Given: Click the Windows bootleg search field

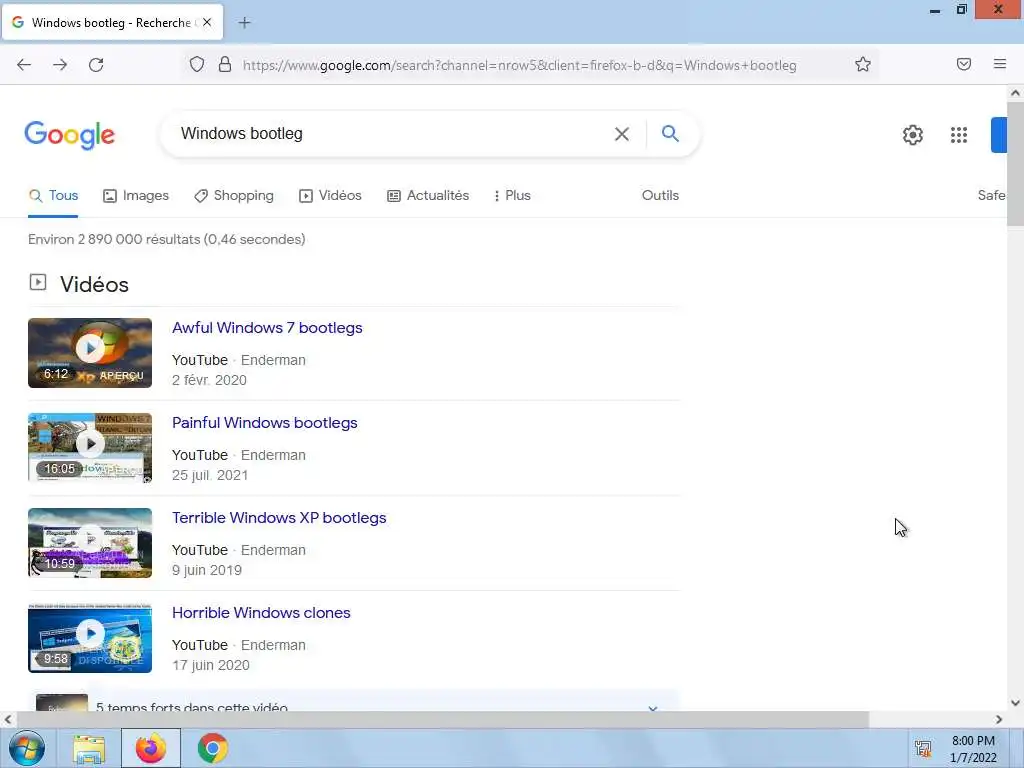Looking at the screenshot, I should [392, 134].
